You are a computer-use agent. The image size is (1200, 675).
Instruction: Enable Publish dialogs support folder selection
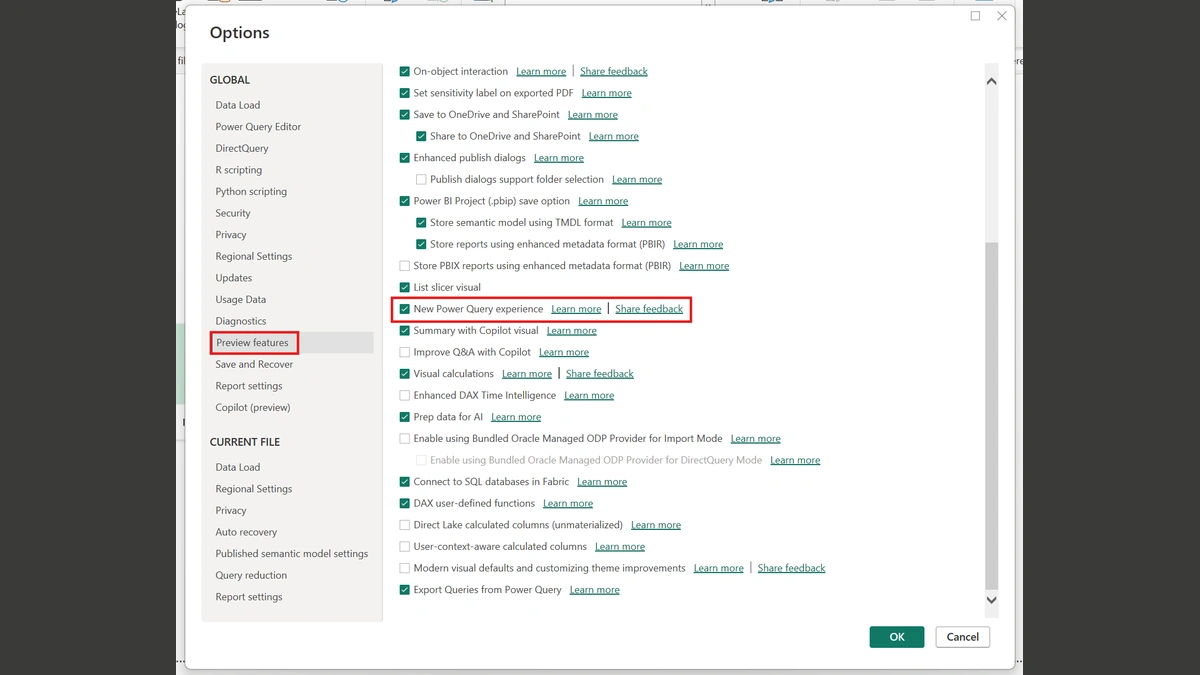421,180
